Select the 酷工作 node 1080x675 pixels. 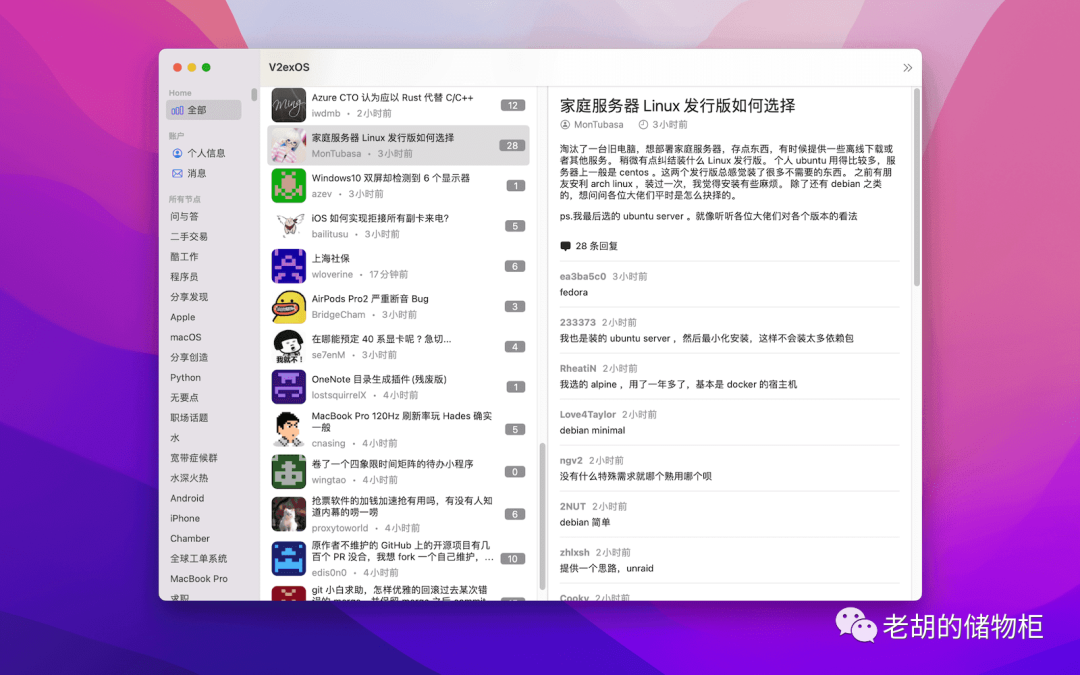[184, 256]
